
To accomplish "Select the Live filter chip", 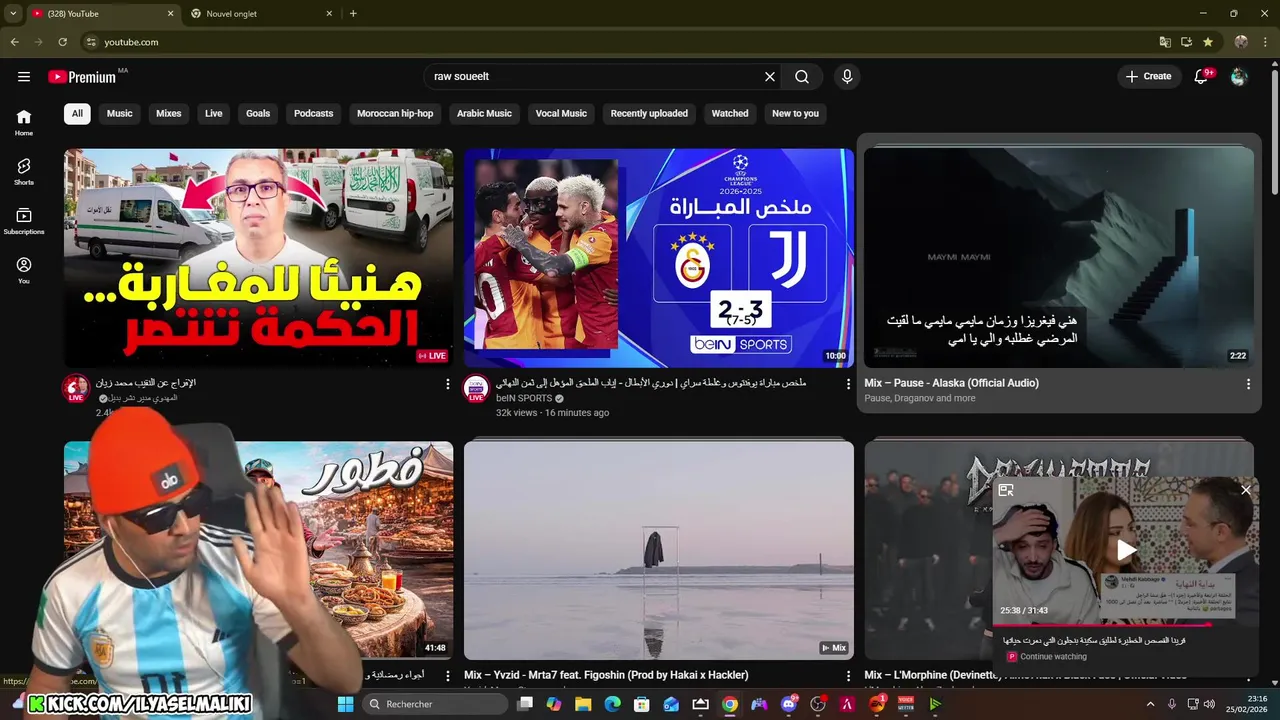I will [x=214, y=114].
